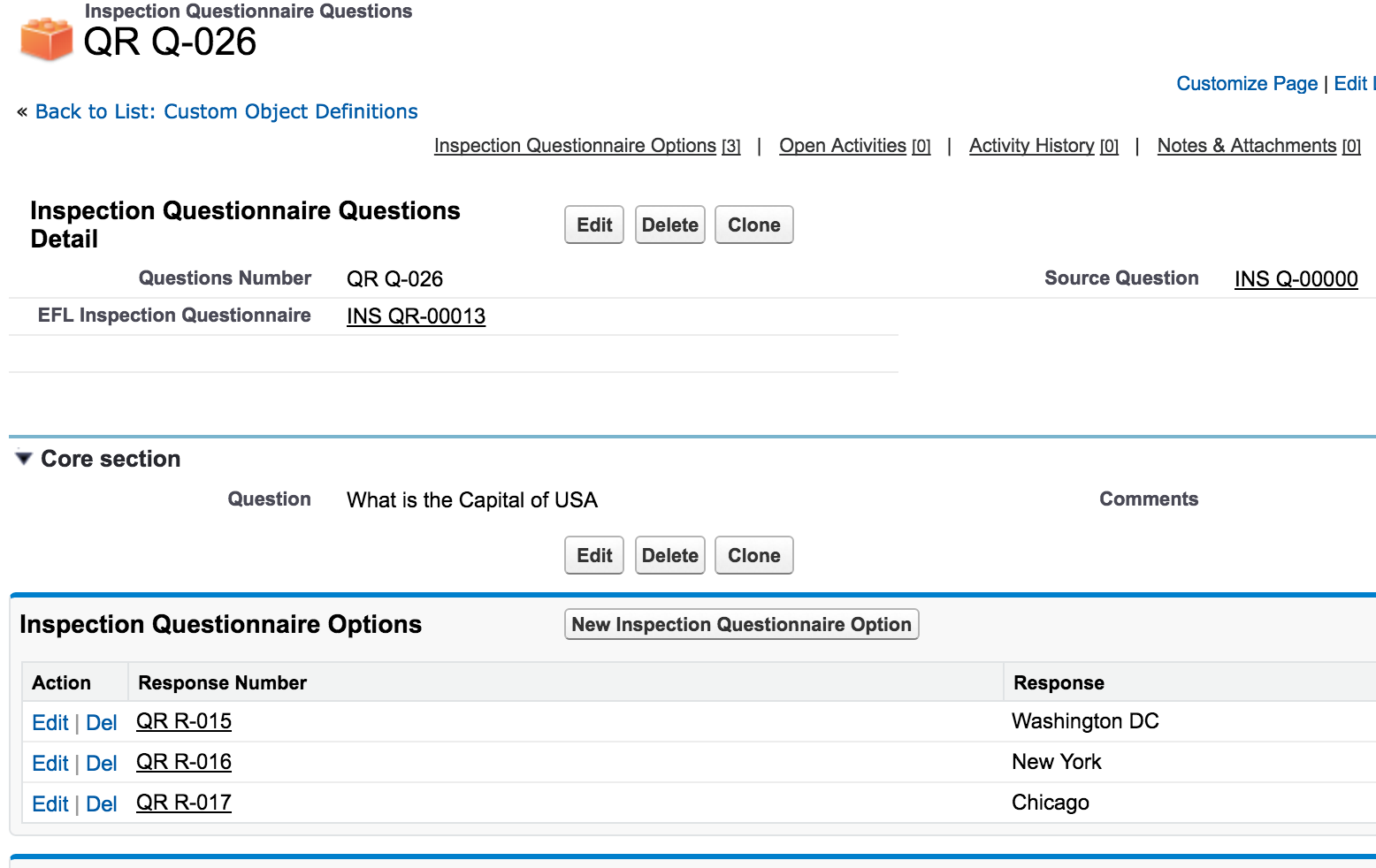Open Back to List: Custom Object Definitions

tap(226, 111)
